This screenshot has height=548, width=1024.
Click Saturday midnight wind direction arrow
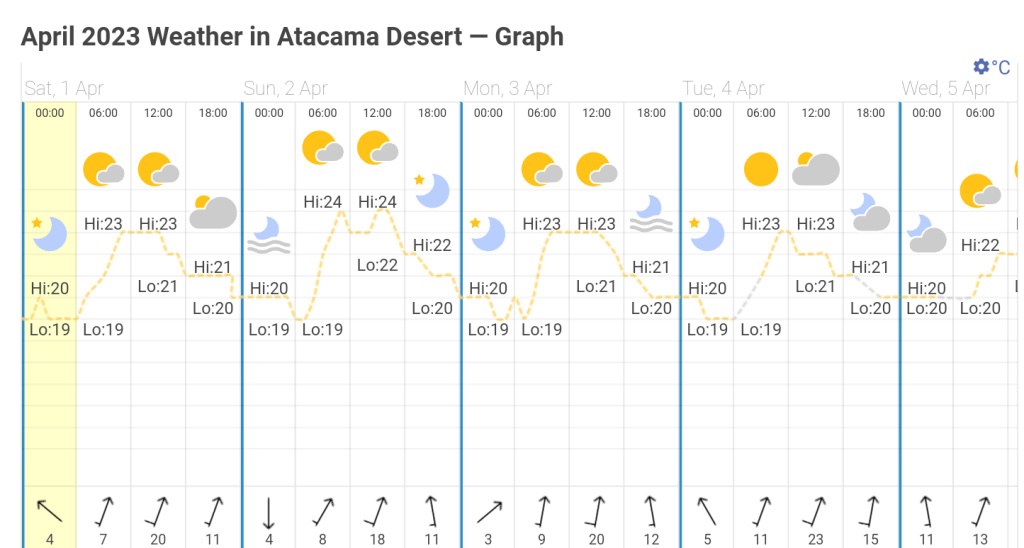49,511
